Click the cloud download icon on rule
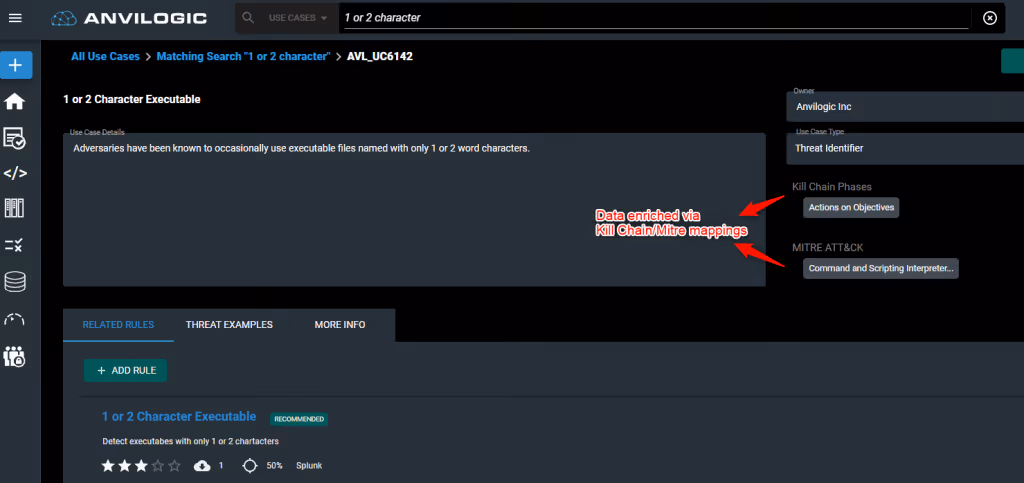The width and height of the screenshot is (1024, 483). point(202,465)
